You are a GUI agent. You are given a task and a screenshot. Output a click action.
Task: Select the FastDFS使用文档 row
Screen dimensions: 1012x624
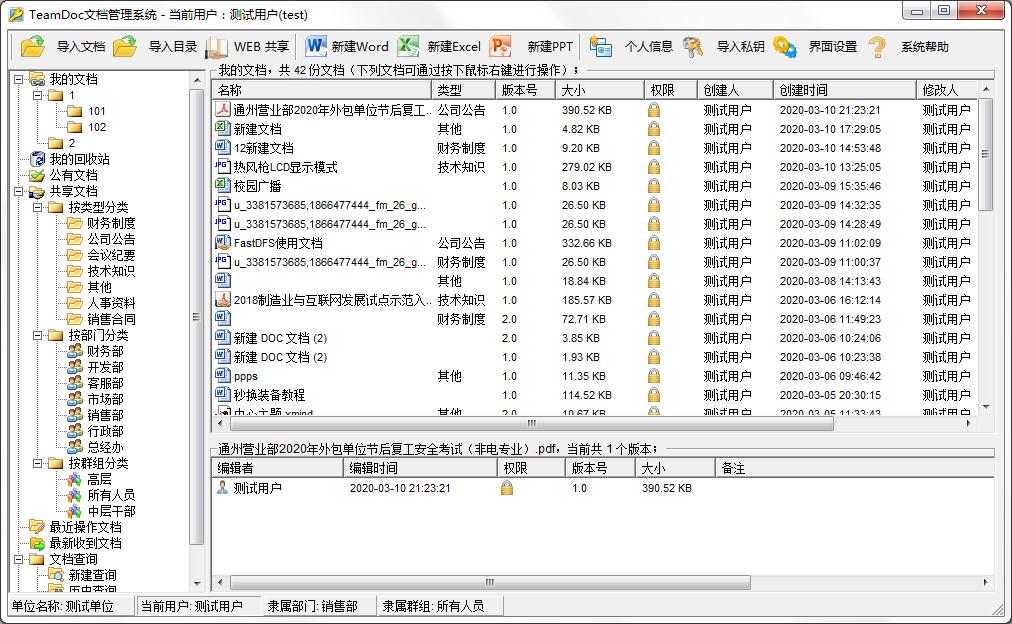(x=278, y=243)
